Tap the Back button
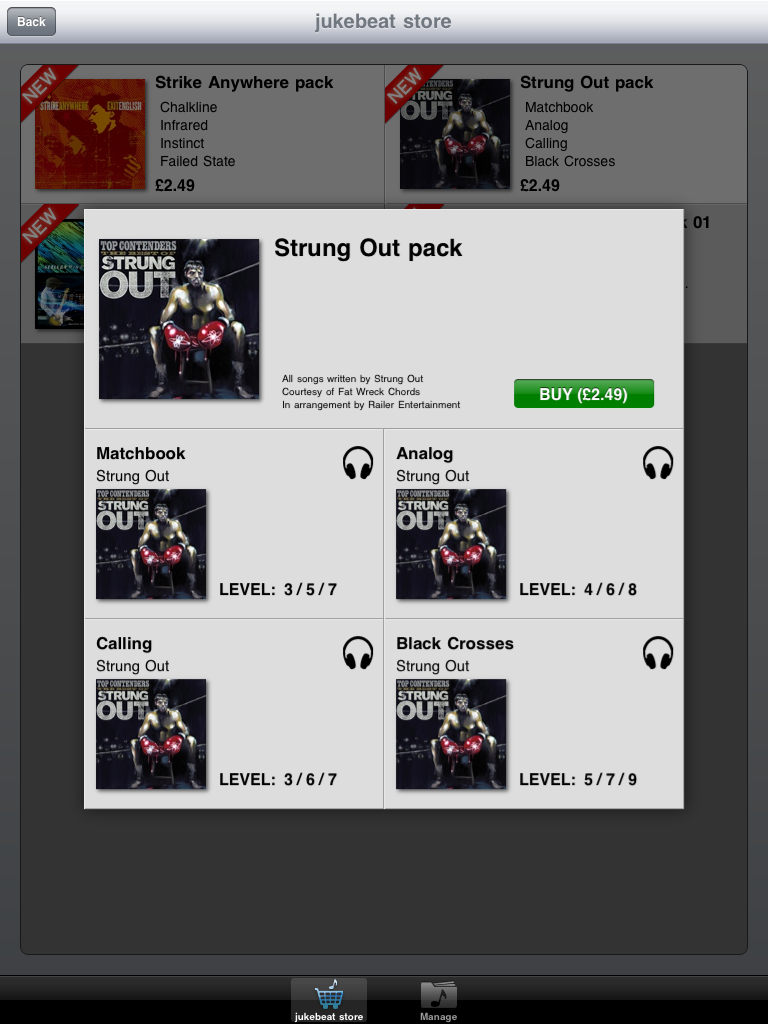Screen dimensions: 768x1024 [x=31, y=22]
